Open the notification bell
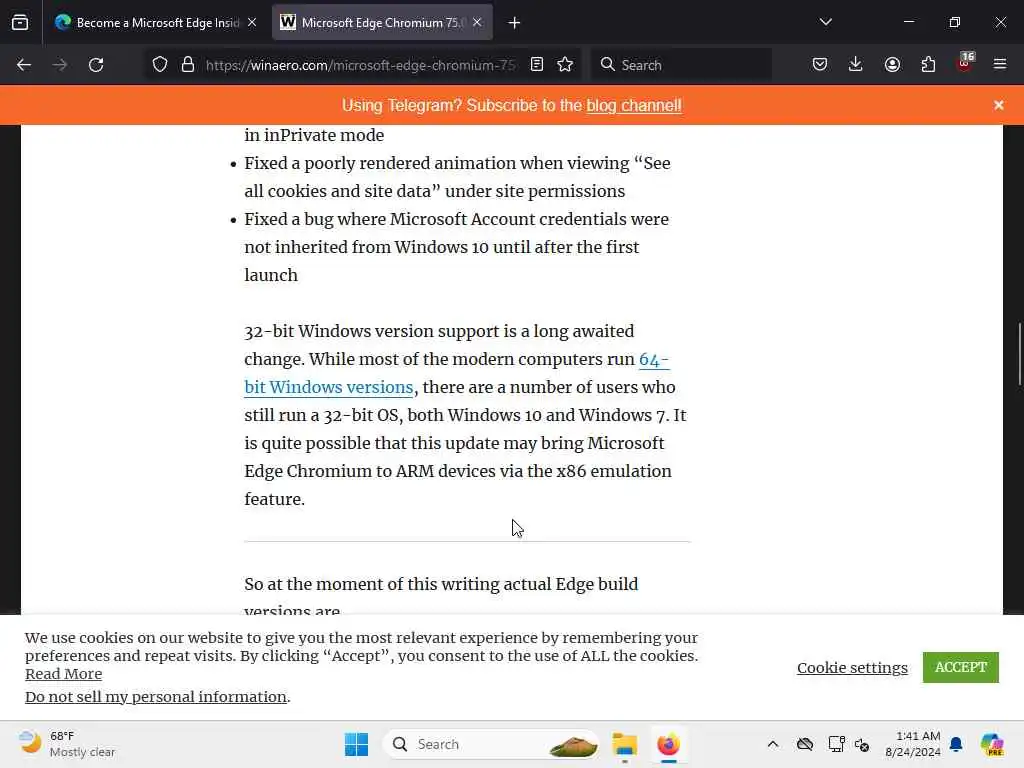Screen dimensions: 1024x768 tap(957, 744)
